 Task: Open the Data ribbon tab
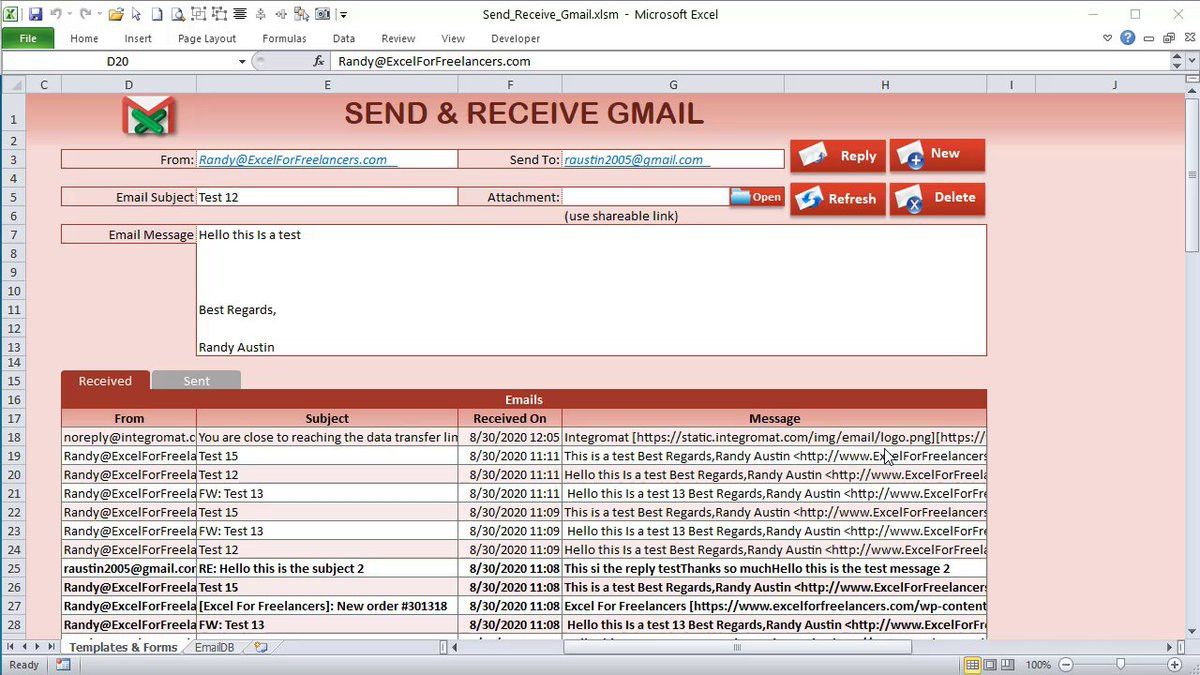pyautogui.click(x=344, y=38)
